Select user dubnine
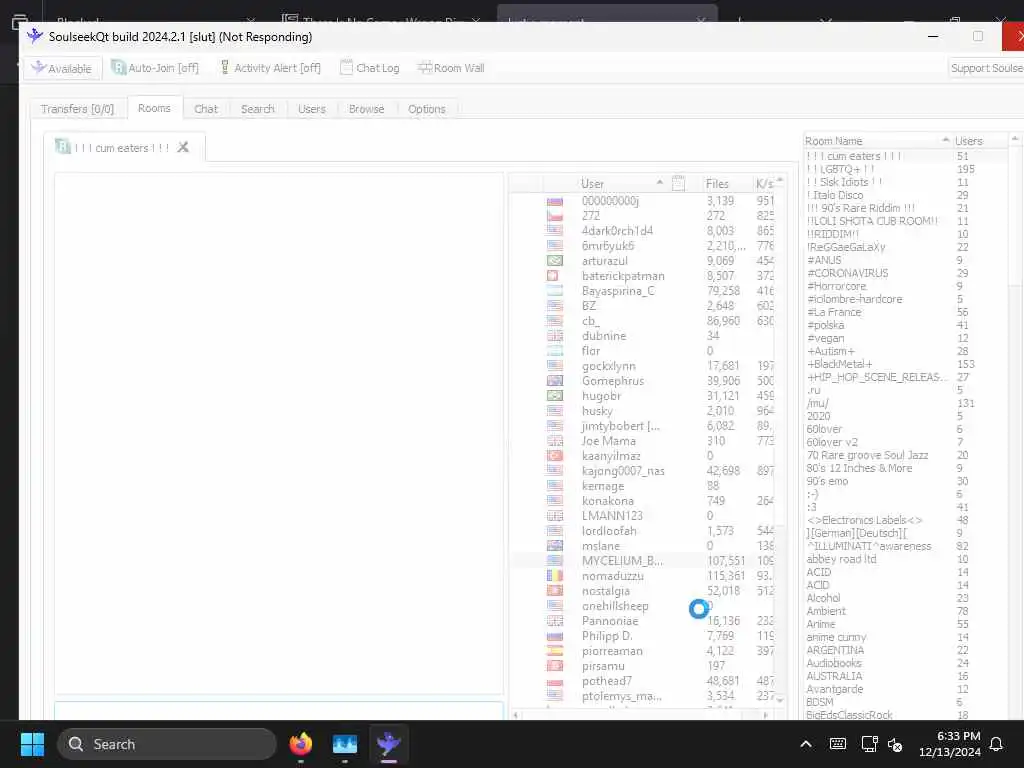This screenshot has width=1024, height=768. [x=604, y=336]
